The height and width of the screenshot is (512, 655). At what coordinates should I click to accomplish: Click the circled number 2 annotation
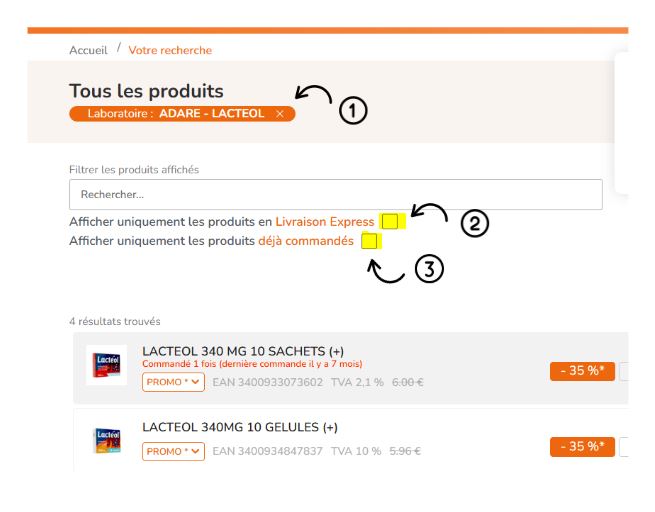click(x=474, y=223)
